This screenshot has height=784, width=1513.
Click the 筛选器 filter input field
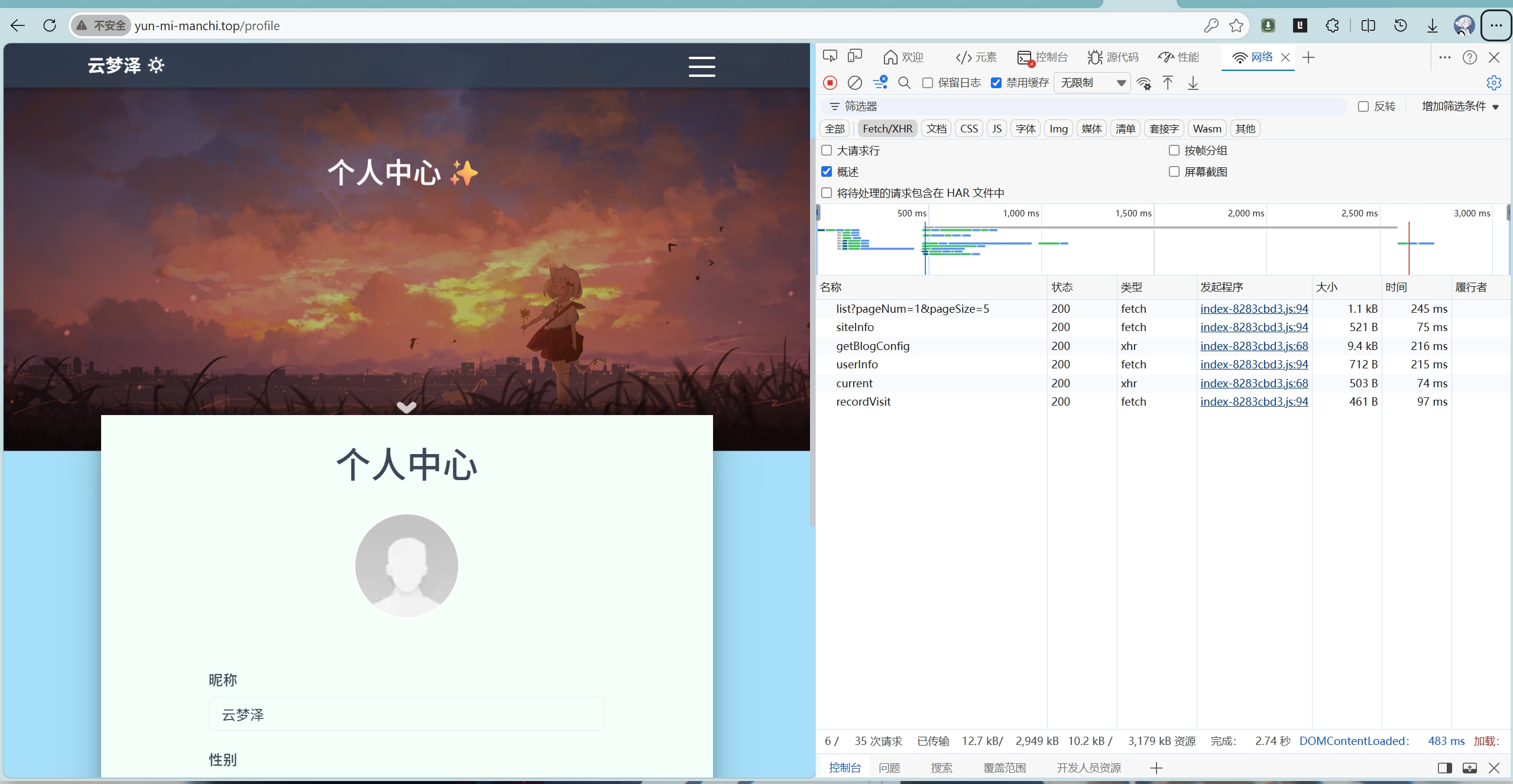point(1083,106)
